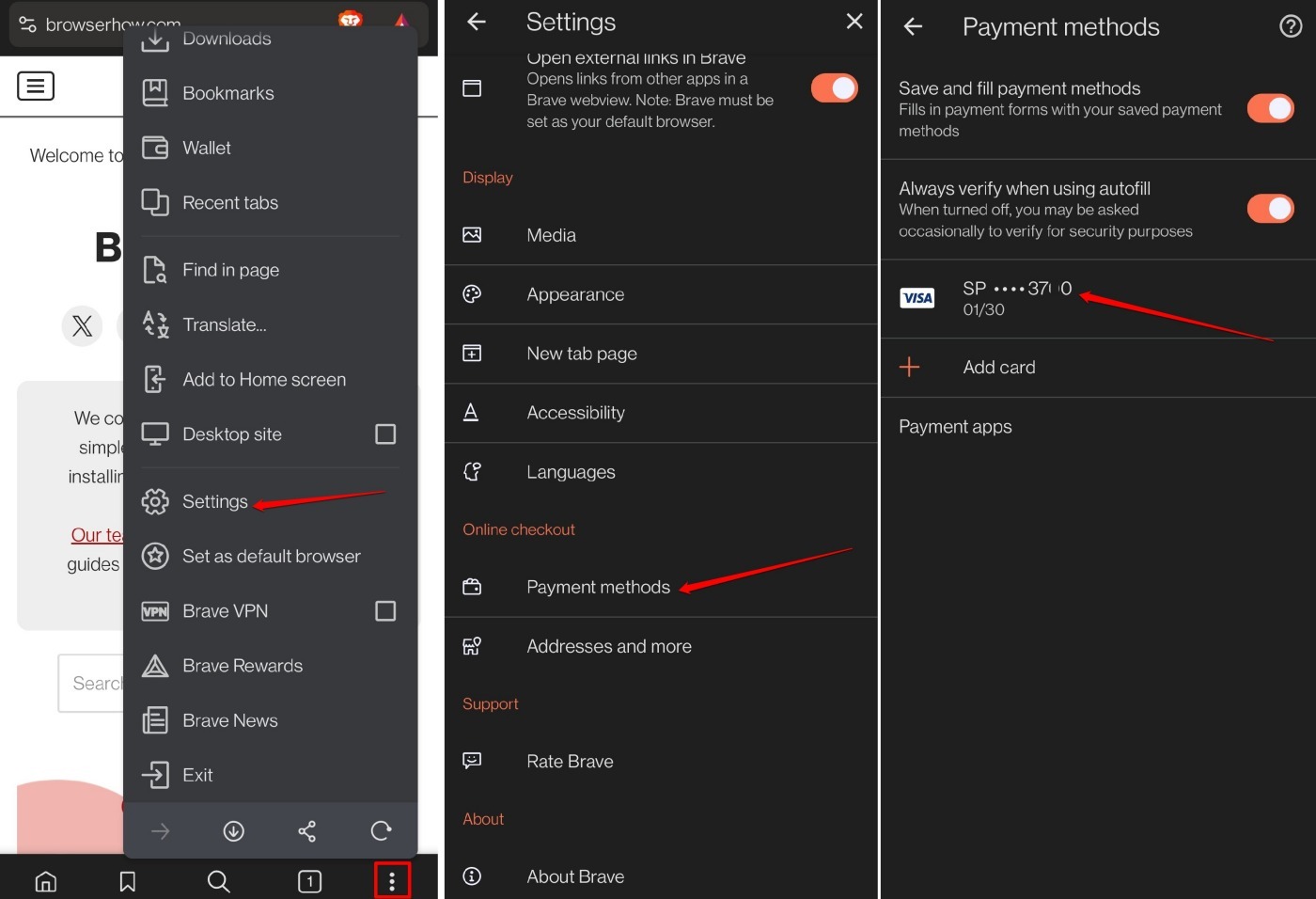Tap the plus icon beside Add card
Viewport: 1316px width, 899px height.
point(910,368)
